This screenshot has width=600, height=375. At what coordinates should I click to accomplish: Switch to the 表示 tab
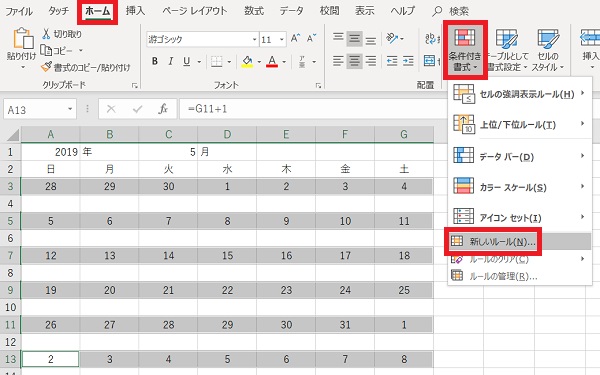click(365, 11)
